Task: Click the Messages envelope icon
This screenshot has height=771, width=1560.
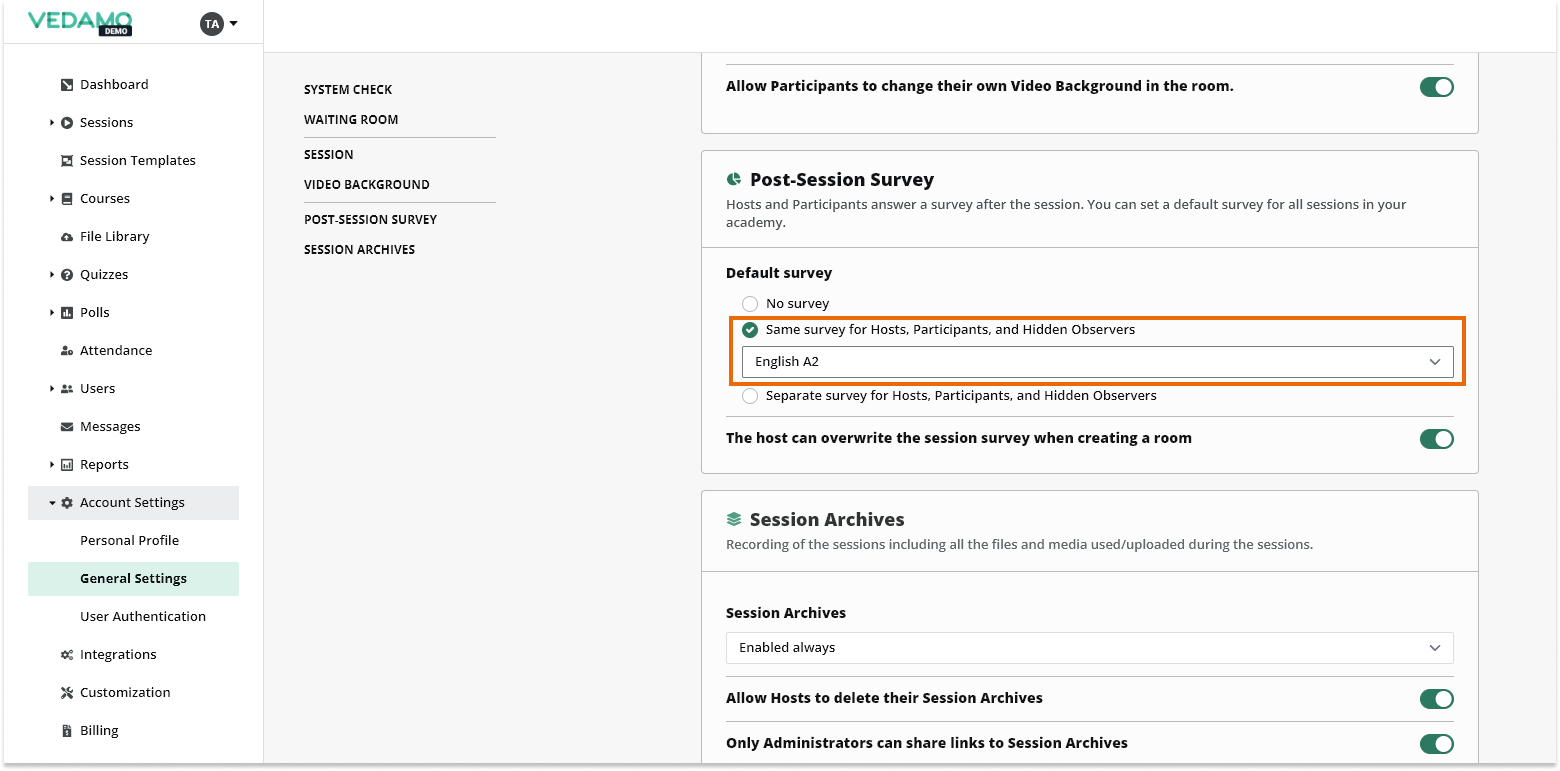Action: pyautogui.click(x=67, y=427)
